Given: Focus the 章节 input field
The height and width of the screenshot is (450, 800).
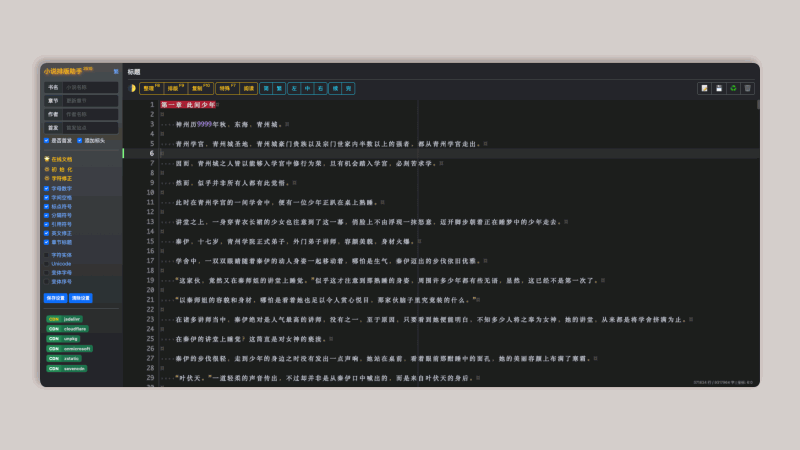Looking at the screenshot, I should click(x=90, y=101).
